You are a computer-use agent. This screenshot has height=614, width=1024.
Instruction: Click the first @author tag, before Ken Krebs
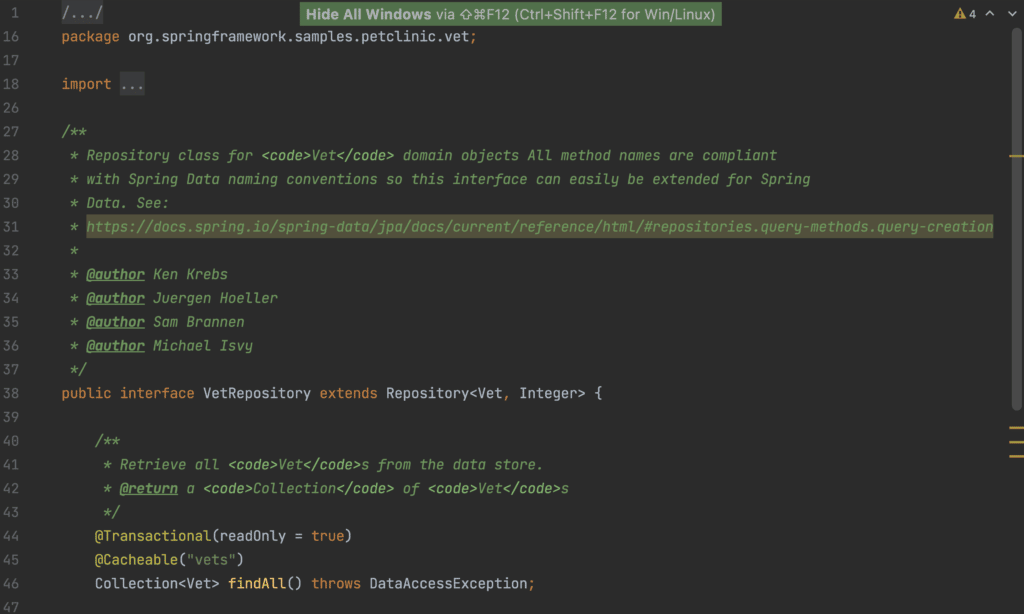click(116, 274)
